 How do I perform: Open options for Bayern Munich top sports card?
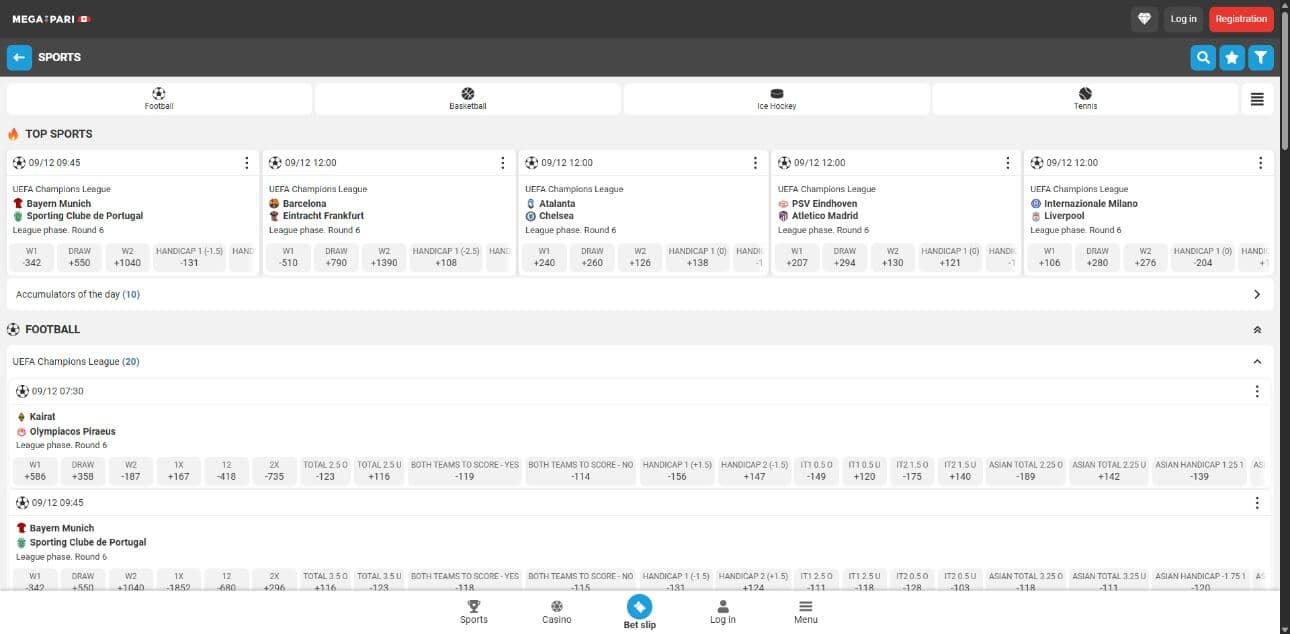pos(247,163)
